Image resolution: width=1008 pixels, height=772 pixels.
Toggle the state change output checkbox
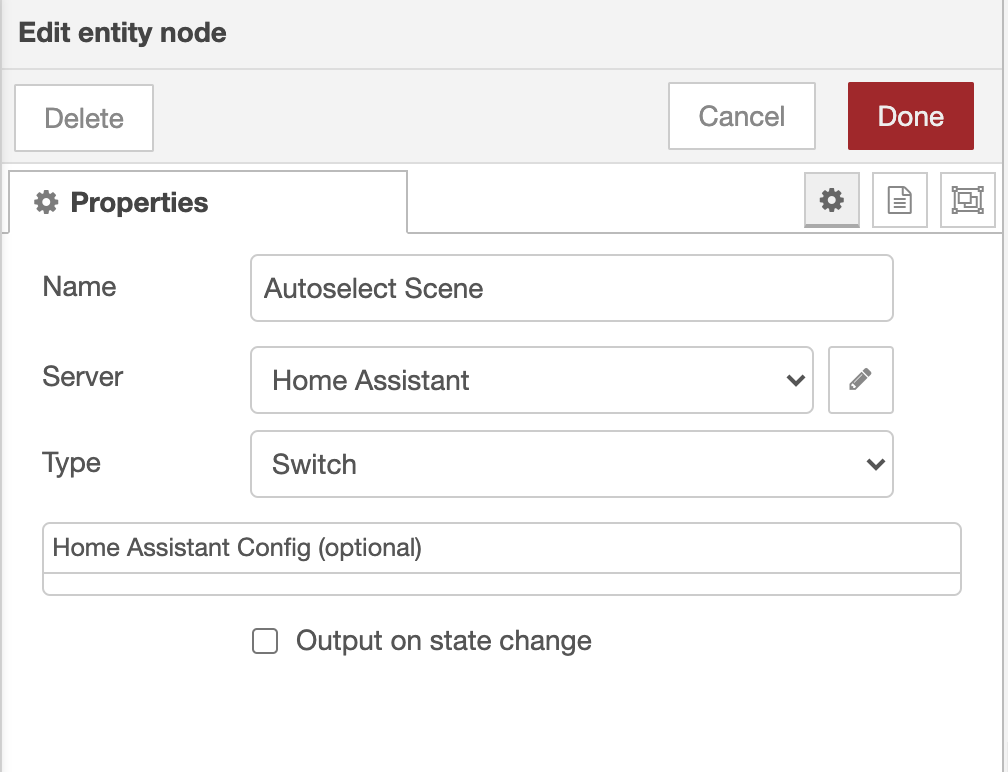(x=265, y=641)
